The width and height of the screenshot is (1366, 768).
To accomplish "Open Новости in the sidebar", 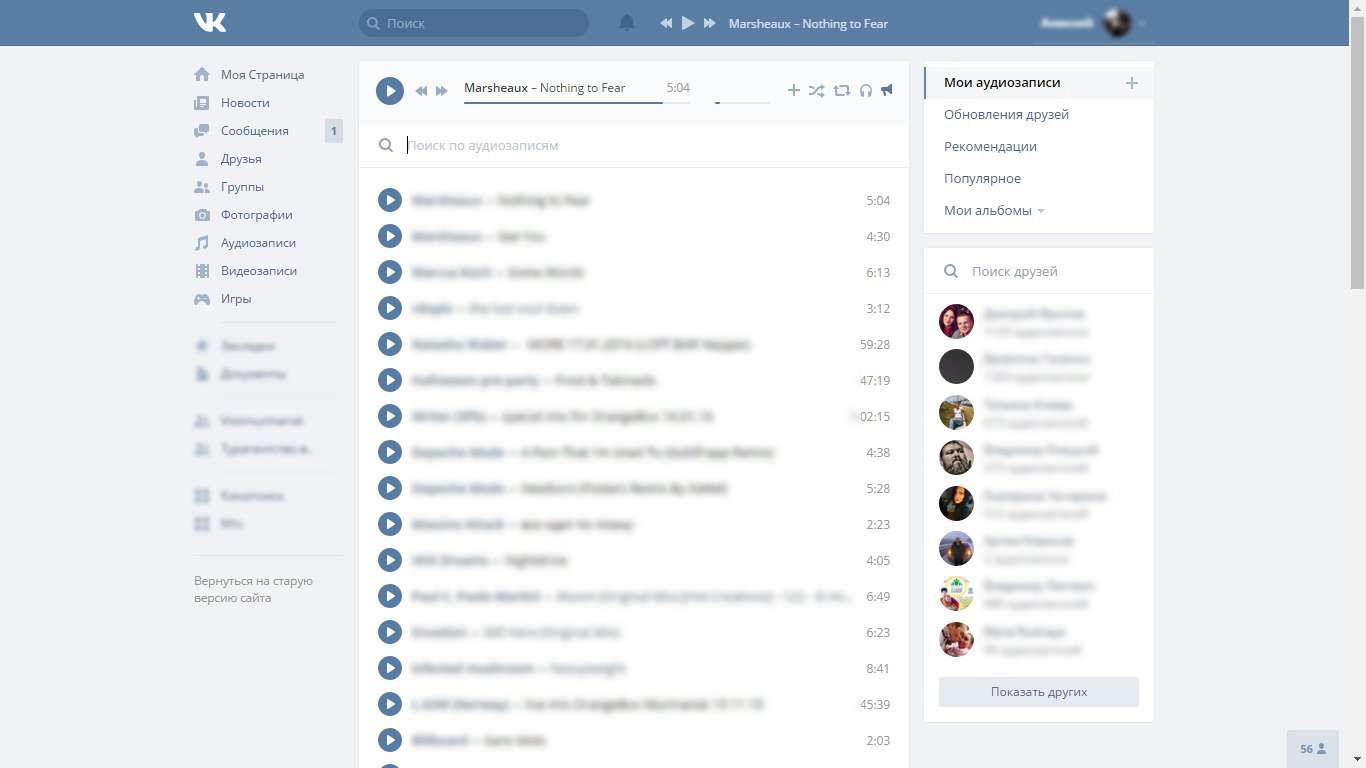I will [245, 103].
